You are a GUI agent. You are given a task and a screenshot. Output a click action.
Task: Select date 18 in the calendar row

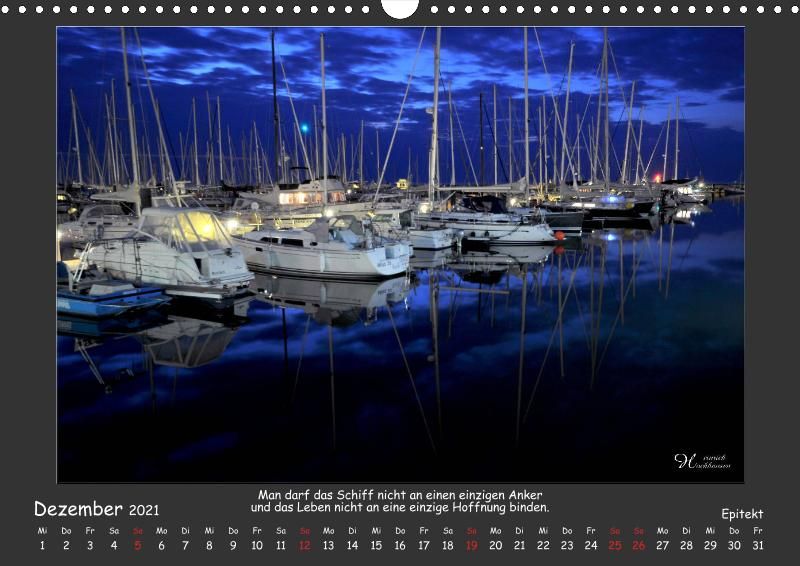(448, 545)
